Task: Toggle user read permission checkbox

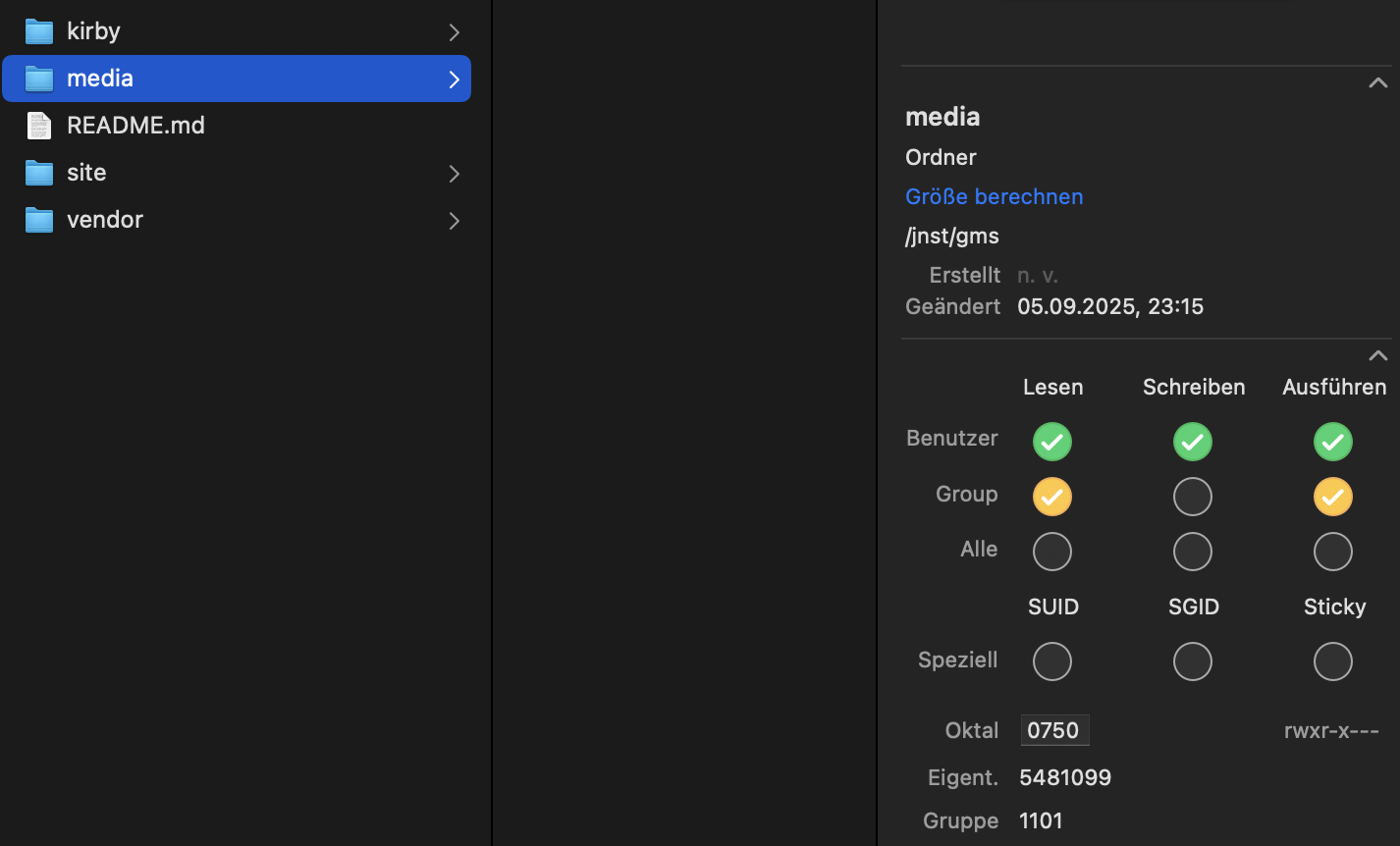Action: point(1052,442)
